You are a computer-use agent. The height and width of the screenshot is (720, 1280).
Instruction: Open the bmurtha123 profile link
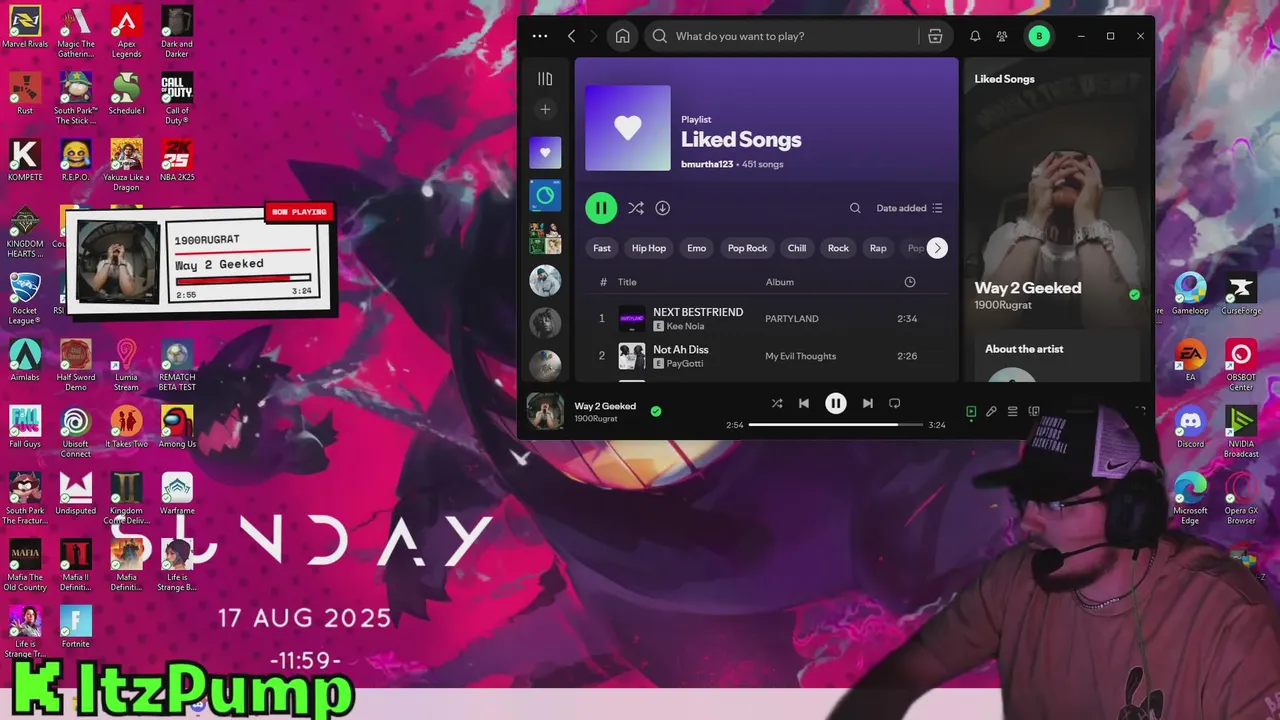click(x=707, y=164)
